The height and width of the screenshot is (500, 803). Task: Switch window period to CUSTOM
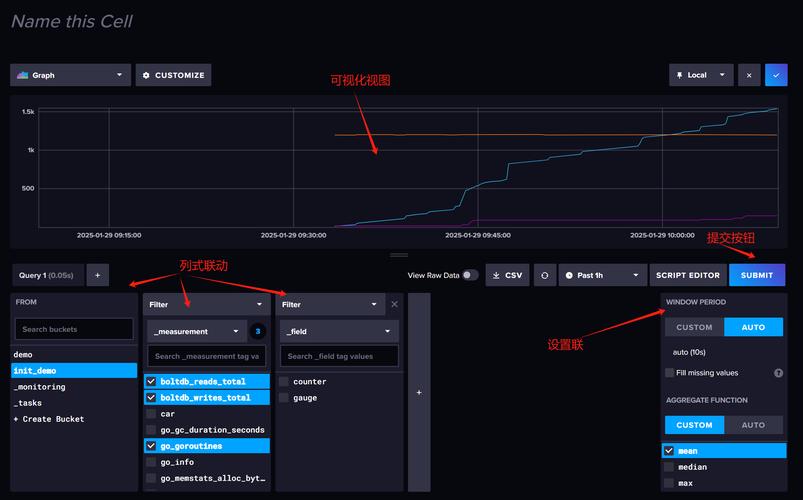tap(694, 327)
